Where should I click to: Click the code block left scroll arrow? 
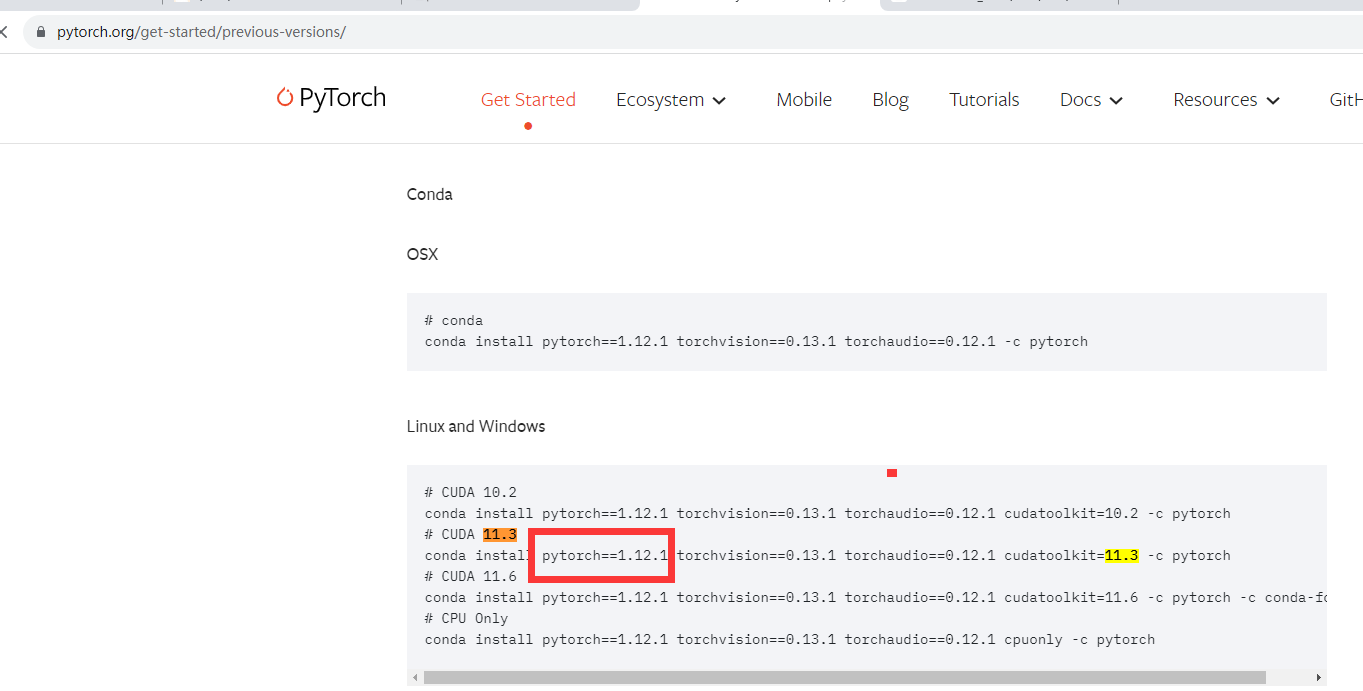coord(414,678)
